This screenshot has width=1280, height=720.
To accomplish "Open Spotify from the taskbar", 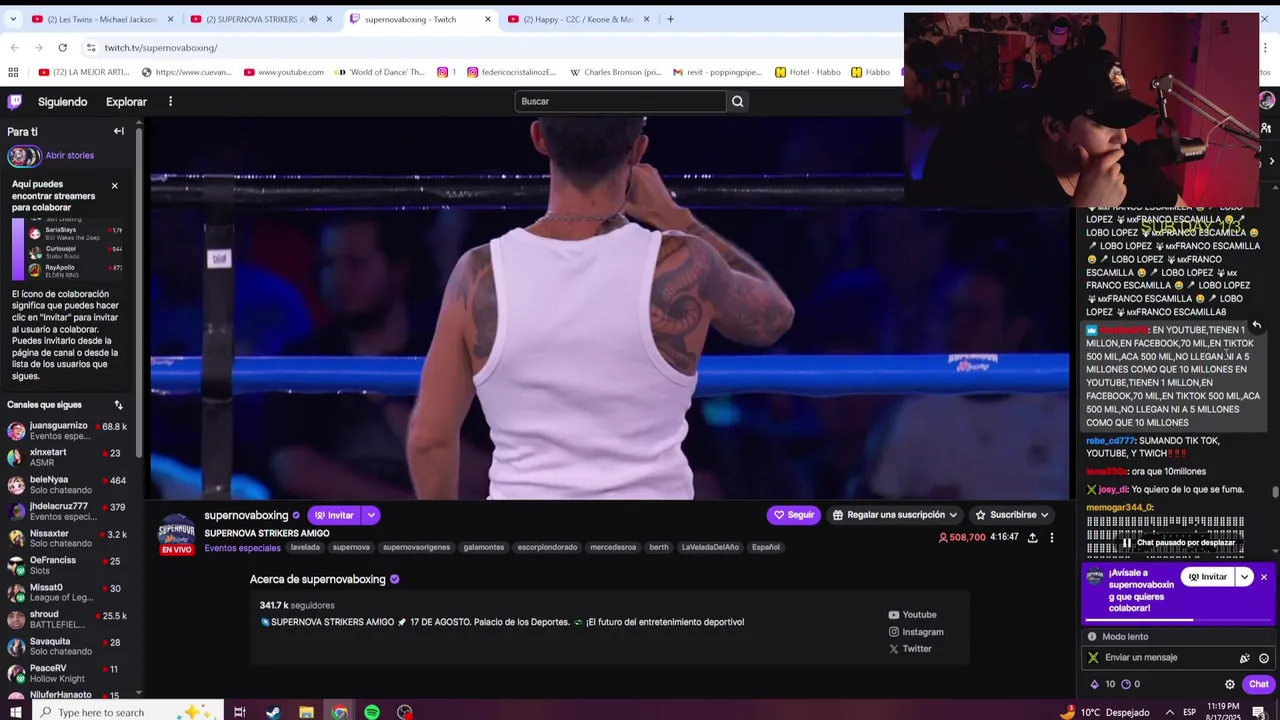I will coord(372,712).
